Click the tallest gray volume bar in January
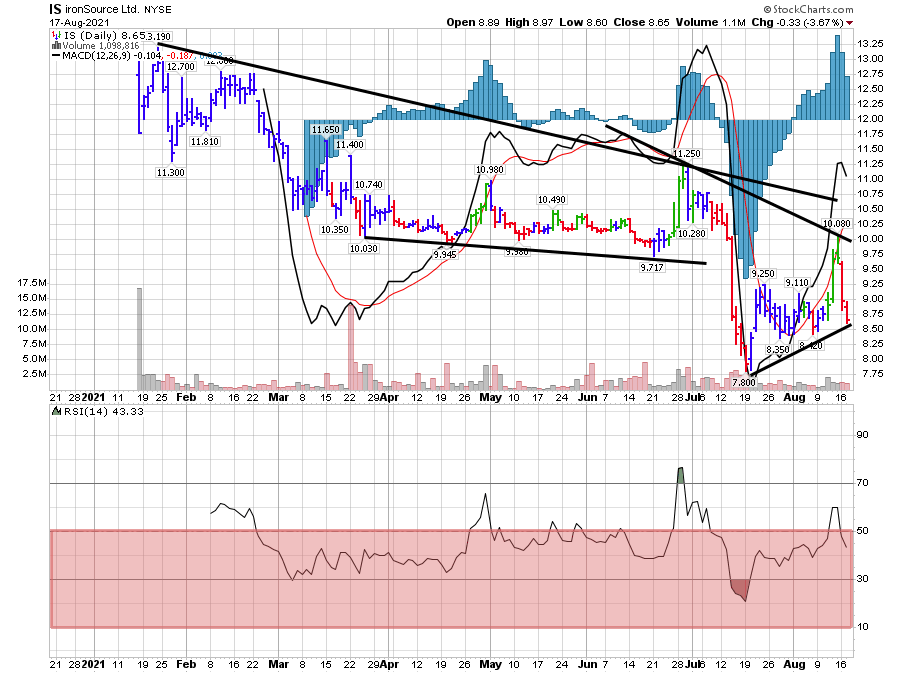Screen dimensions: 900x673 click(x=139, y=338)
